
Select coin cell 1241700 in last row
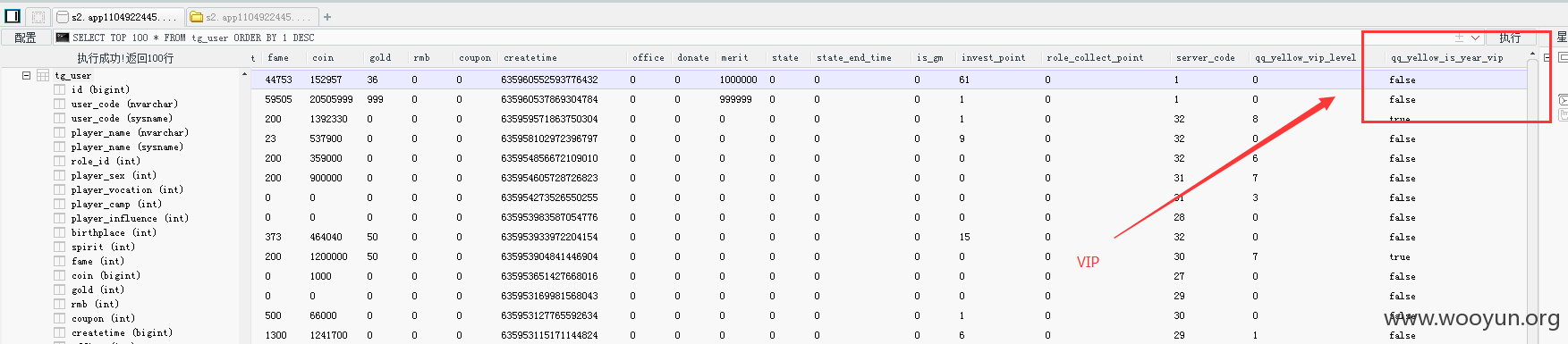coord(328,335)
